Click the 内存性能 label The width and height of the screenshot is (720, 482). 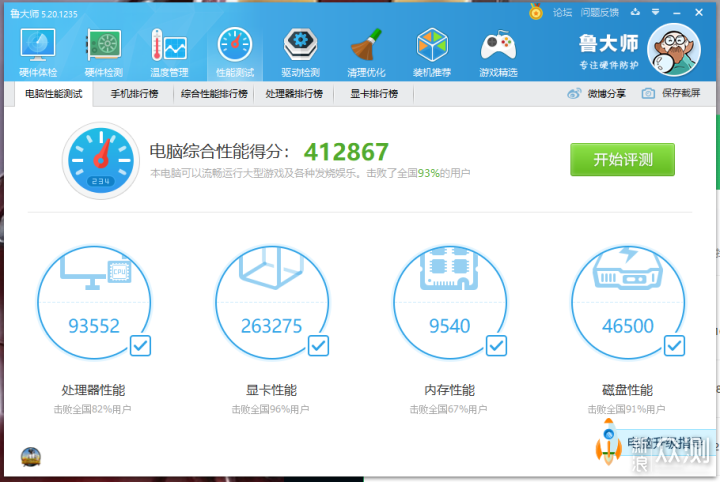[x=450, y=390]
